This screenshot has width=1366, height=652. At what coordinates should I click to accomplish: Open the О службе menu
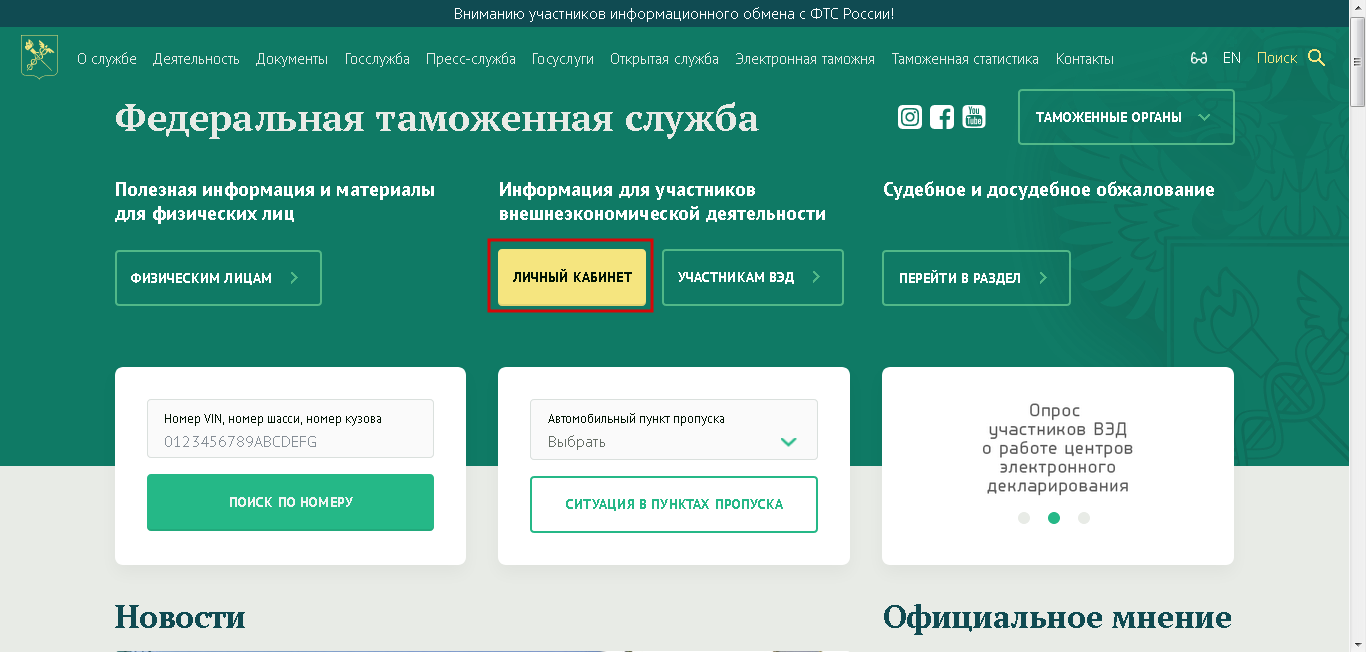[x=107, y=59]
